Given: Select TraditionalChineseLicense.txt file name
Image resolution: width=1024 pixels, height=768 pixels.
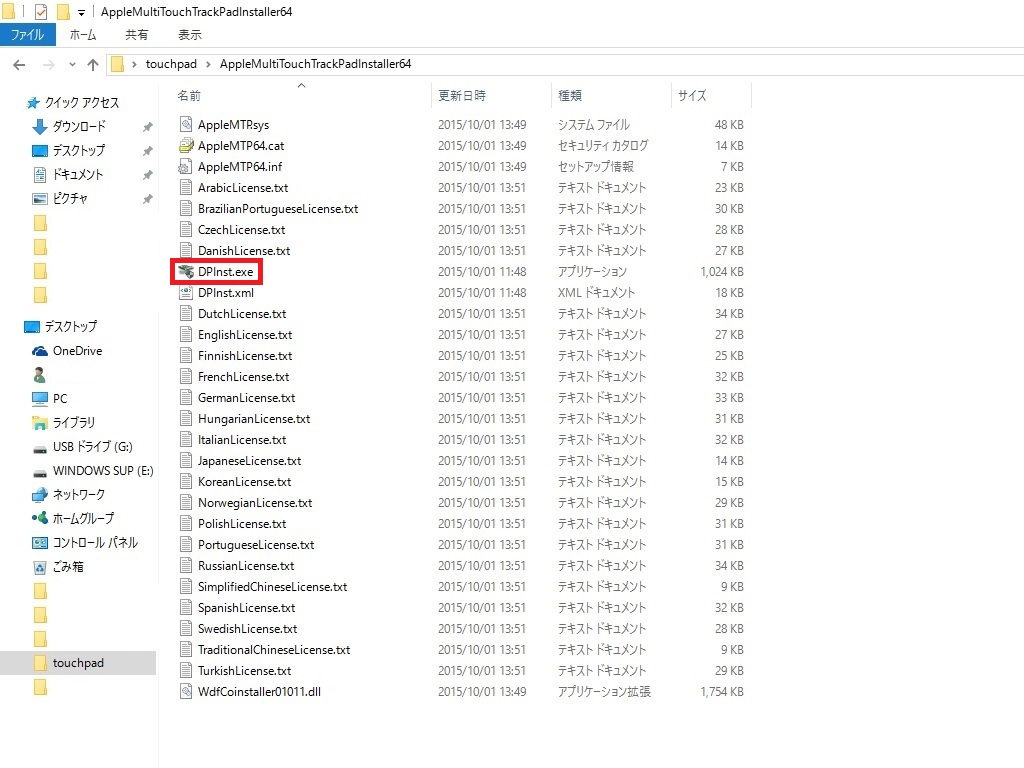Looking at the screenshot, I should coord(274,650).
